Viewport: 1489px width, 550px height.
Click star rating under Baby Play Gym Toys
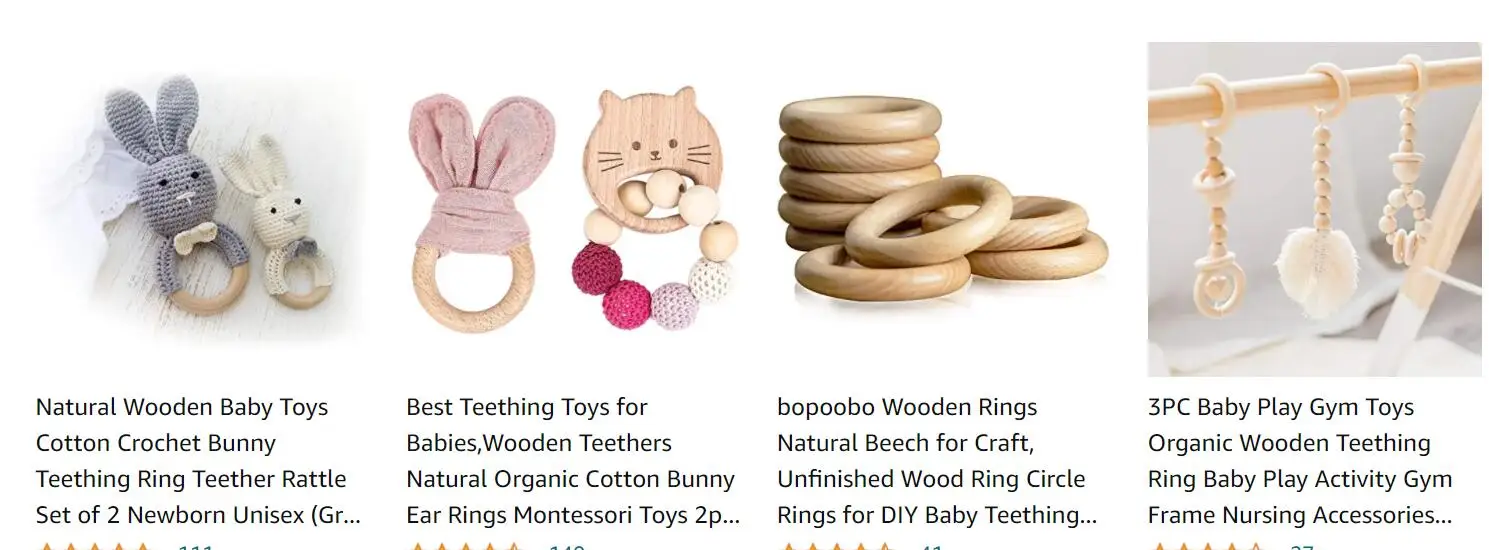[1208, 546]
